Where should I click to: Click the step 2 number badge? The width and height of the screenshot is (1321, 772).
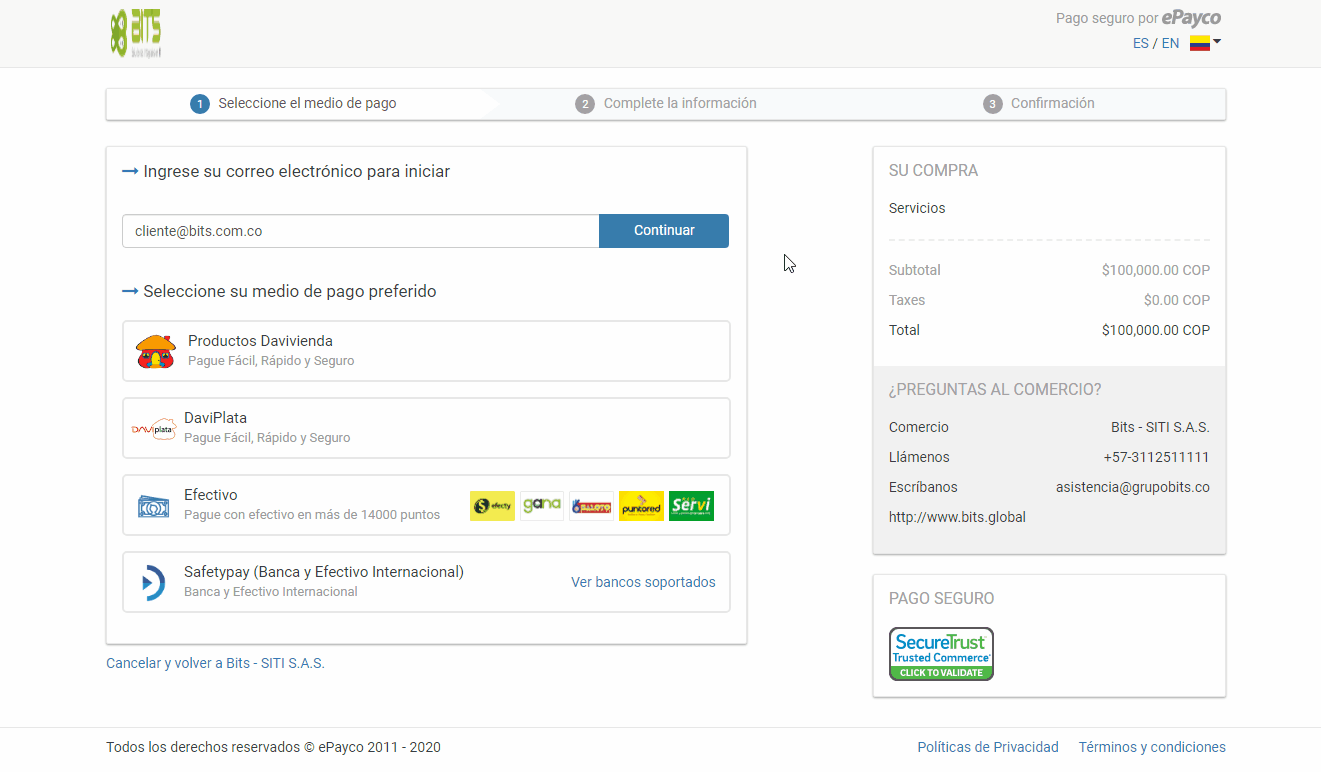(x=585, y=104)
